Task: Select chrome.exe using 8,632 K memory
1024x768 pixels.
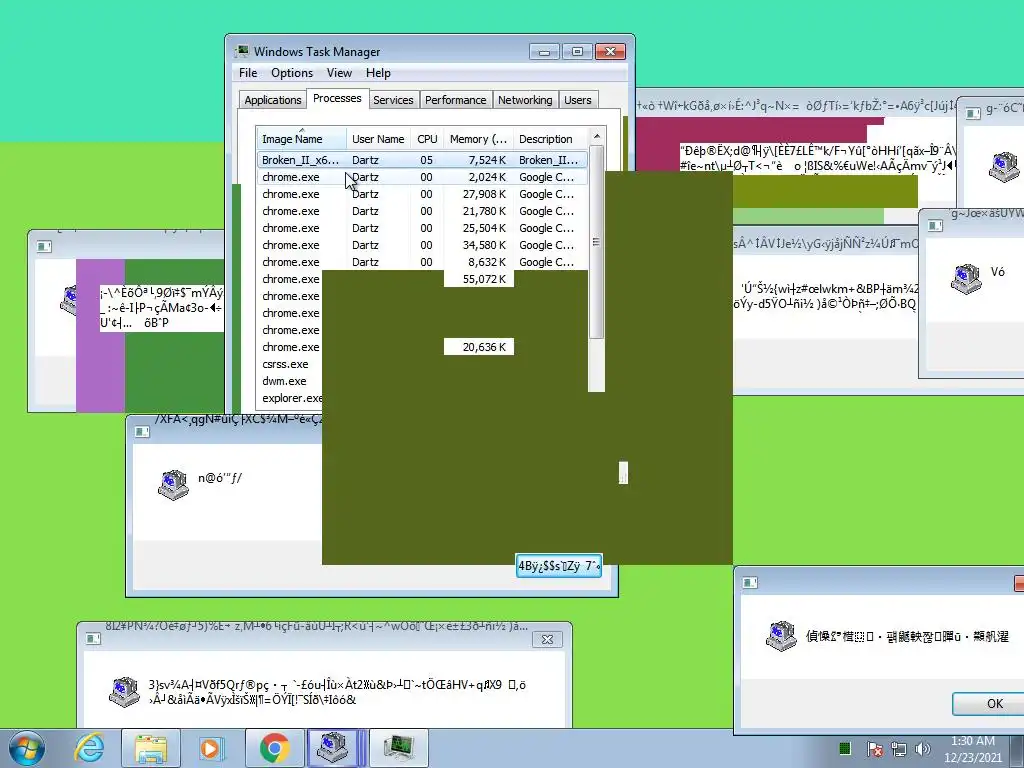Action: pyautogui.click(x=422, y=262)
